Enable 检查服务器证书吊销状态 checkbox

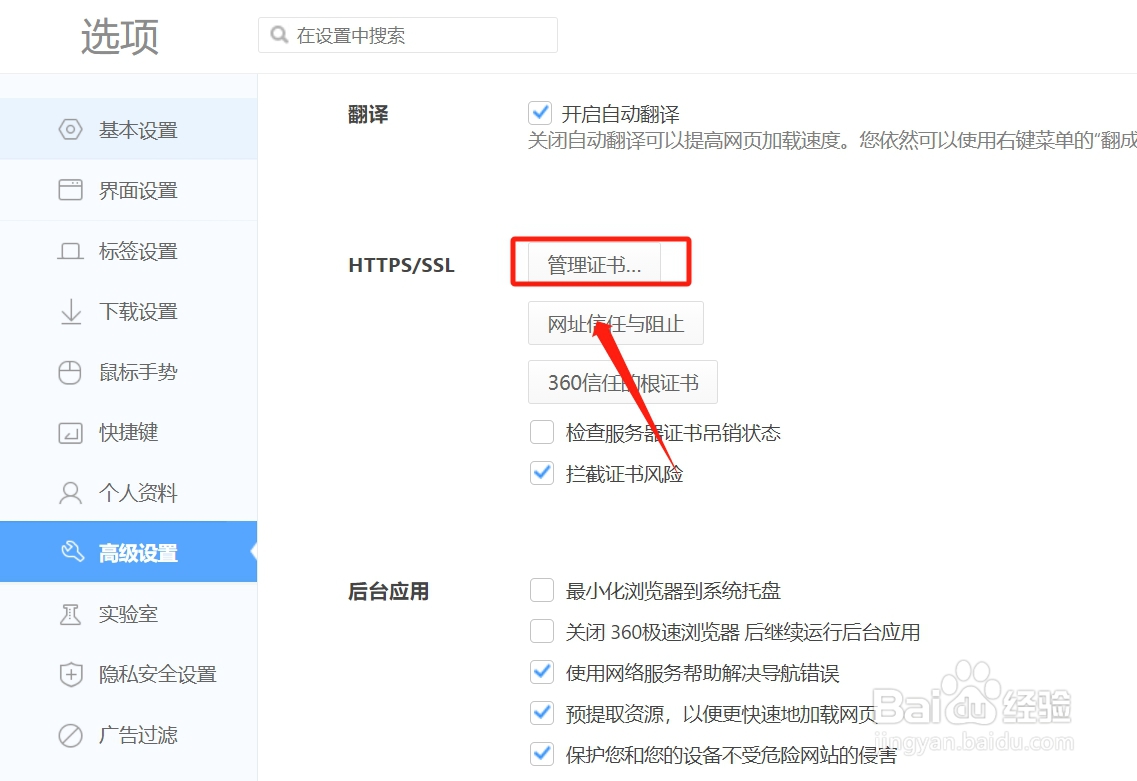tap(542, 432)
